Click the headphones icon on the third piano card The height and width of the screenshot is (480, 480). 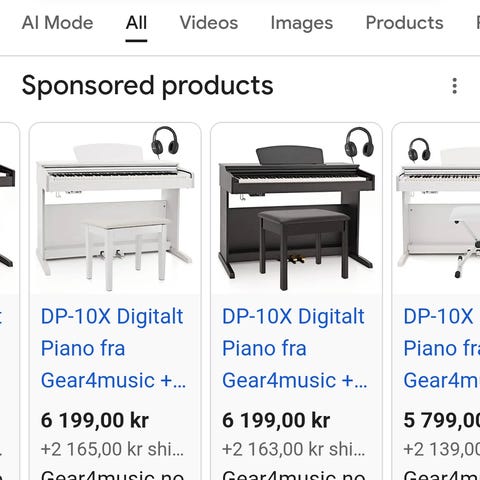419,150
